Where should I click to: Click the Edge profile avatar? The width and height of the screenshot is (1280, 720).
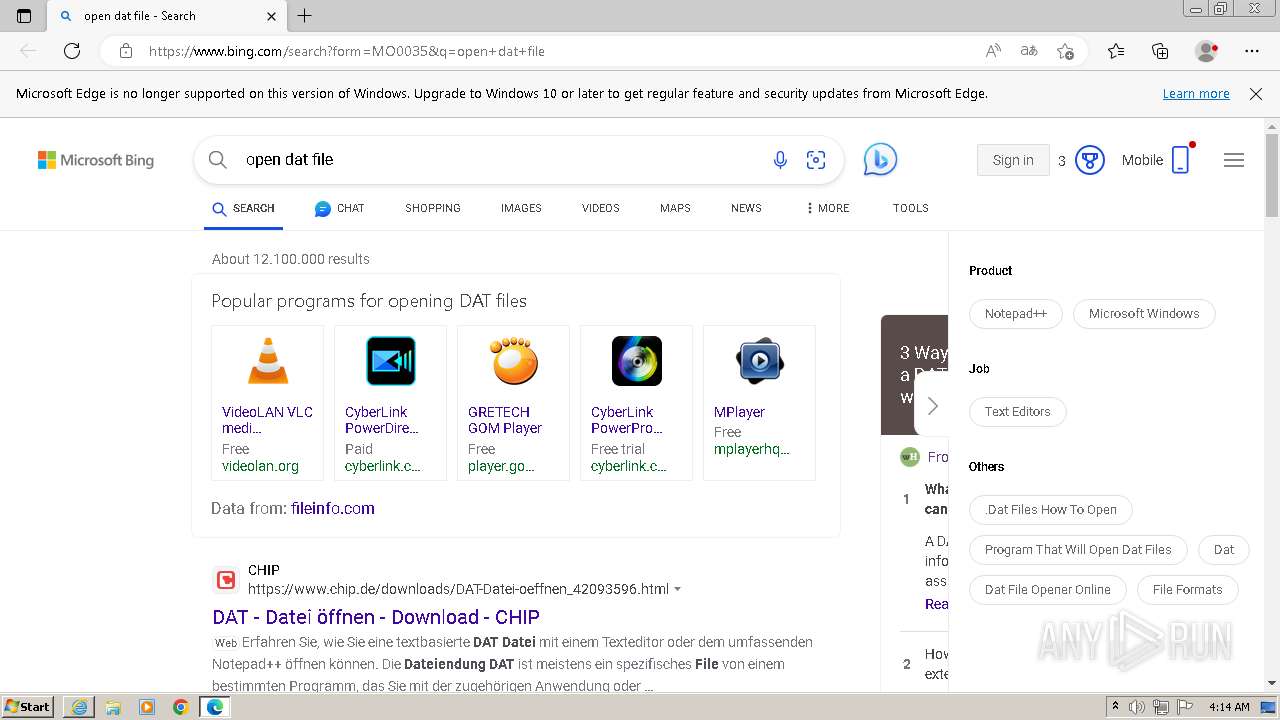(x=1207, y=51)
